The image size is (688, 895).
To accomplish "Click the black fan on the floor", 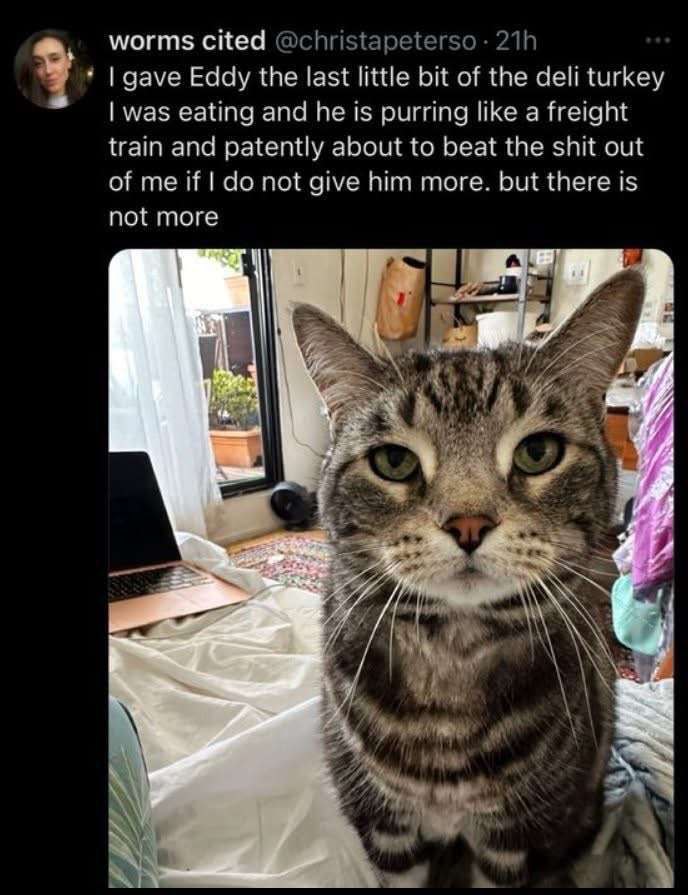I will pos(293,504).
